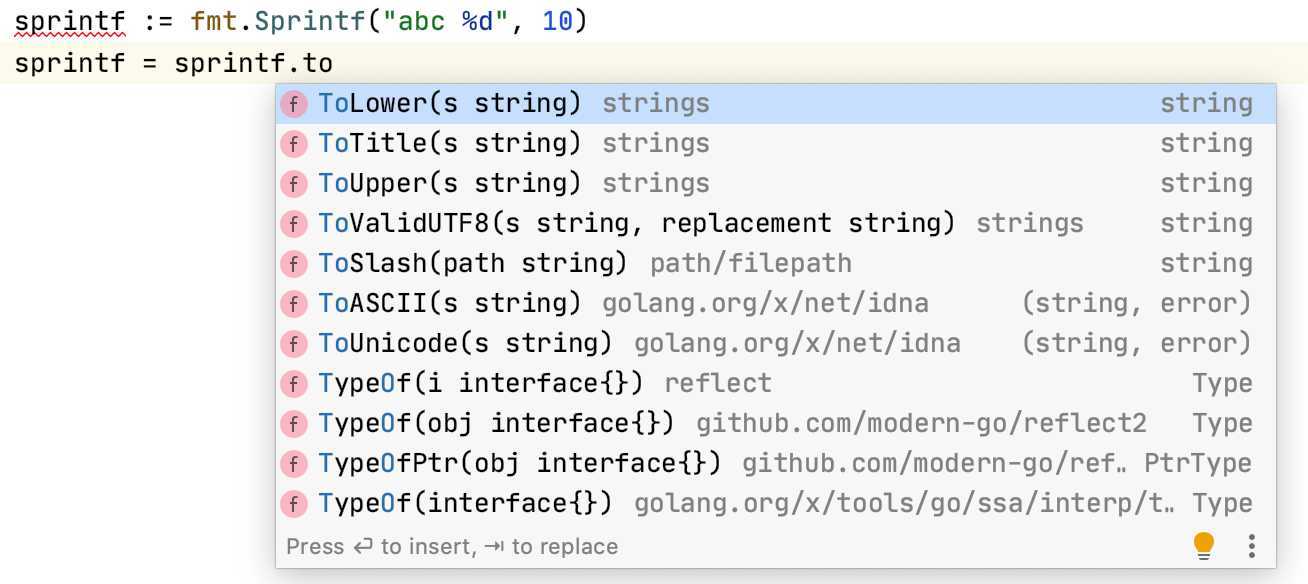Viewport: 1308px width, 584px height.
Task: Click the function icon next to ToSlash
Action: [293, 264]
